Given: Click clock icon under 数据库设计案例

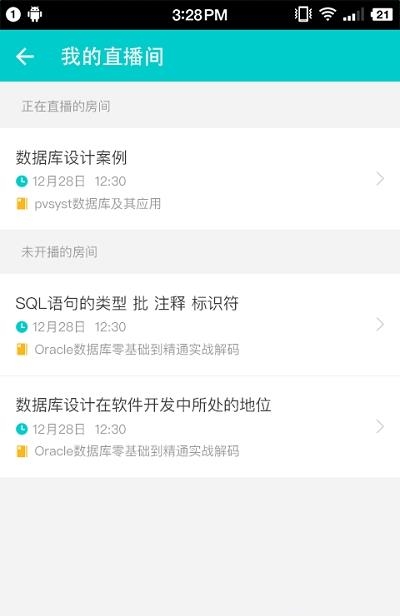Looking at the screenshot, I should click(22, 181).
